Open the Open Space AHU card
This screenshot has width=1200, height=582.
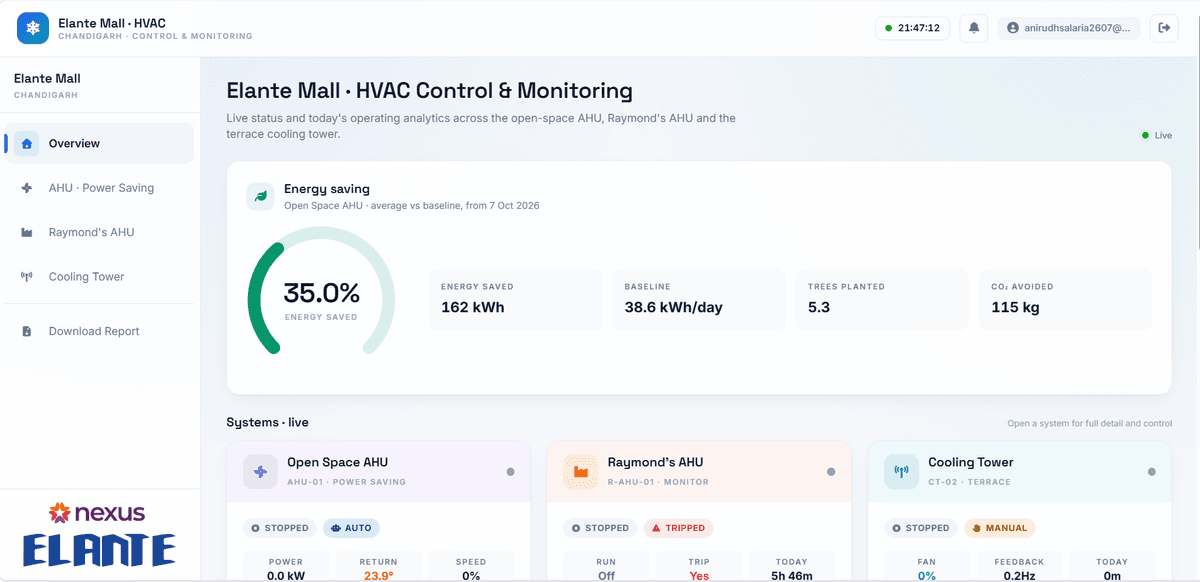(379, 511)
